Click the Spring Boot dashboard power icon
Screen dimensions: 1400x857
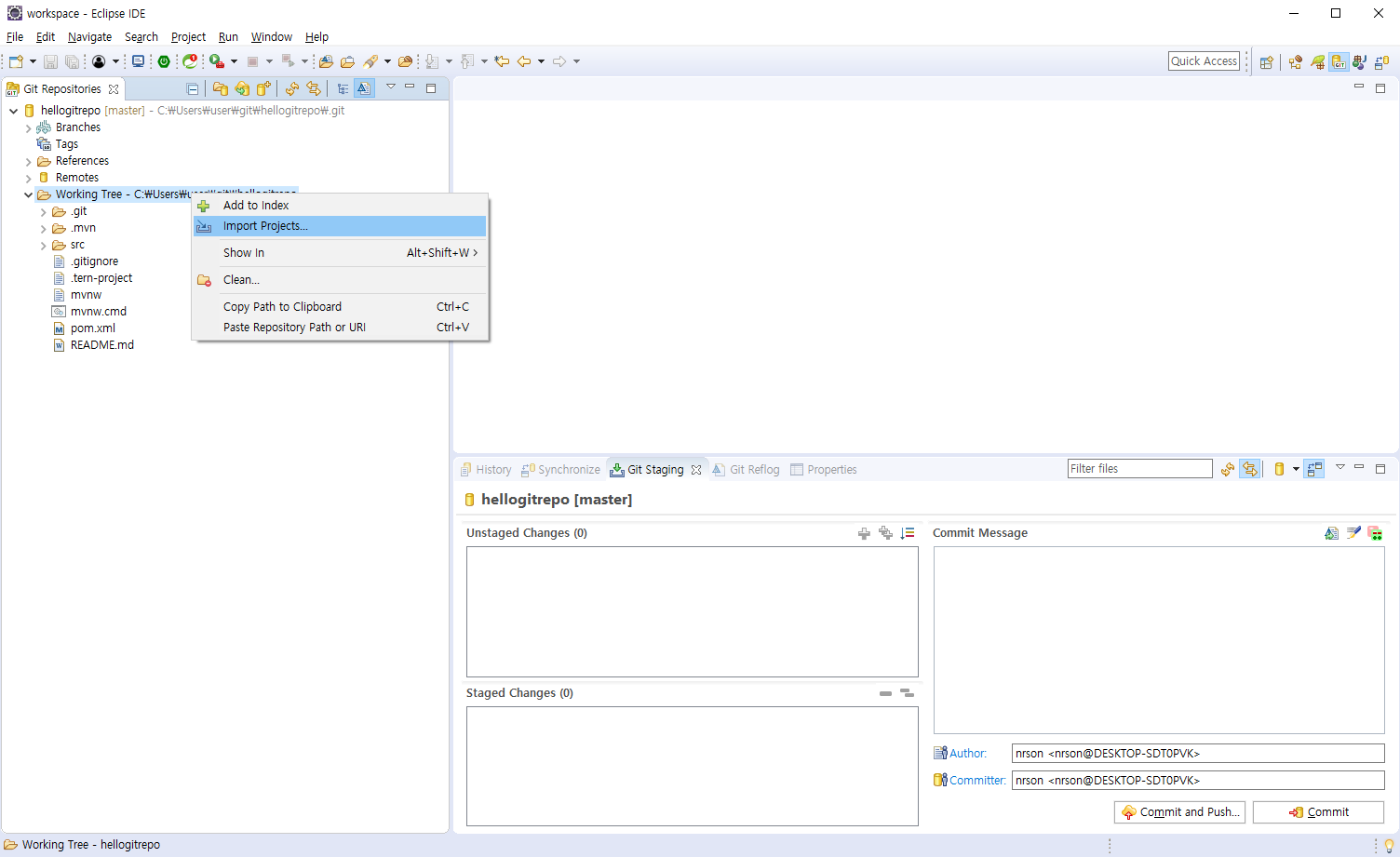coord(164,61)
